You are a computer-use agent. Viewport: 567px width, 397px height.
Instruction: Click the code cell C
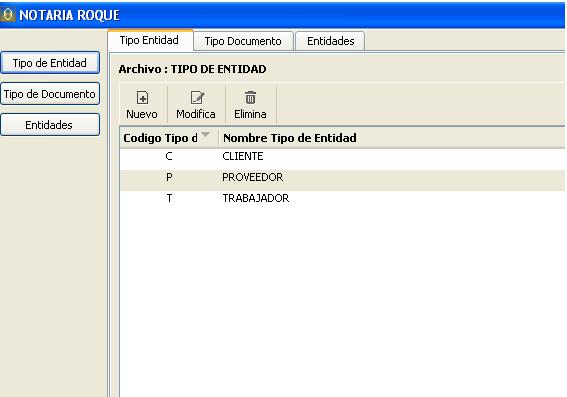169,157
